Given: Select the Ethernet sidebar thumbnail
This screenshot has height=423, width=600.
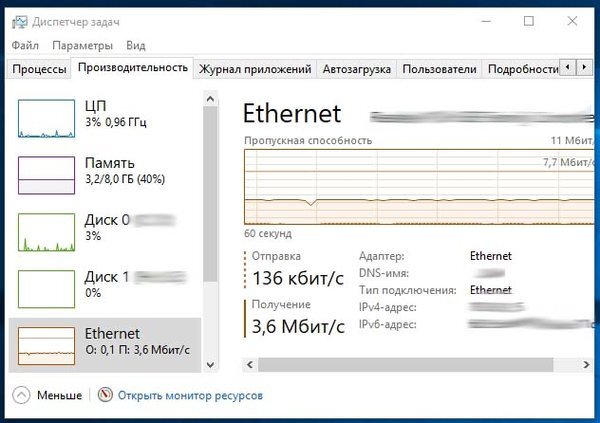Looking at the screenshot, I should pyautogui.click(x=46, y=346).
